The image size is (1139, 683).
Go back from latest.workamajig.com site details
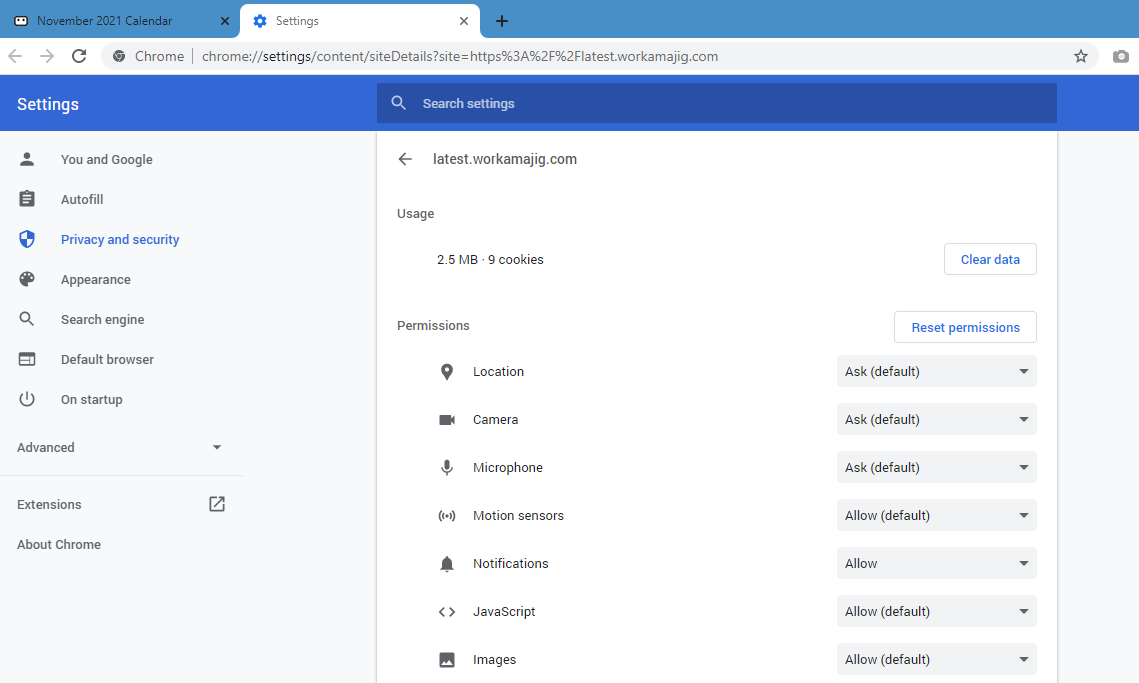405,159
